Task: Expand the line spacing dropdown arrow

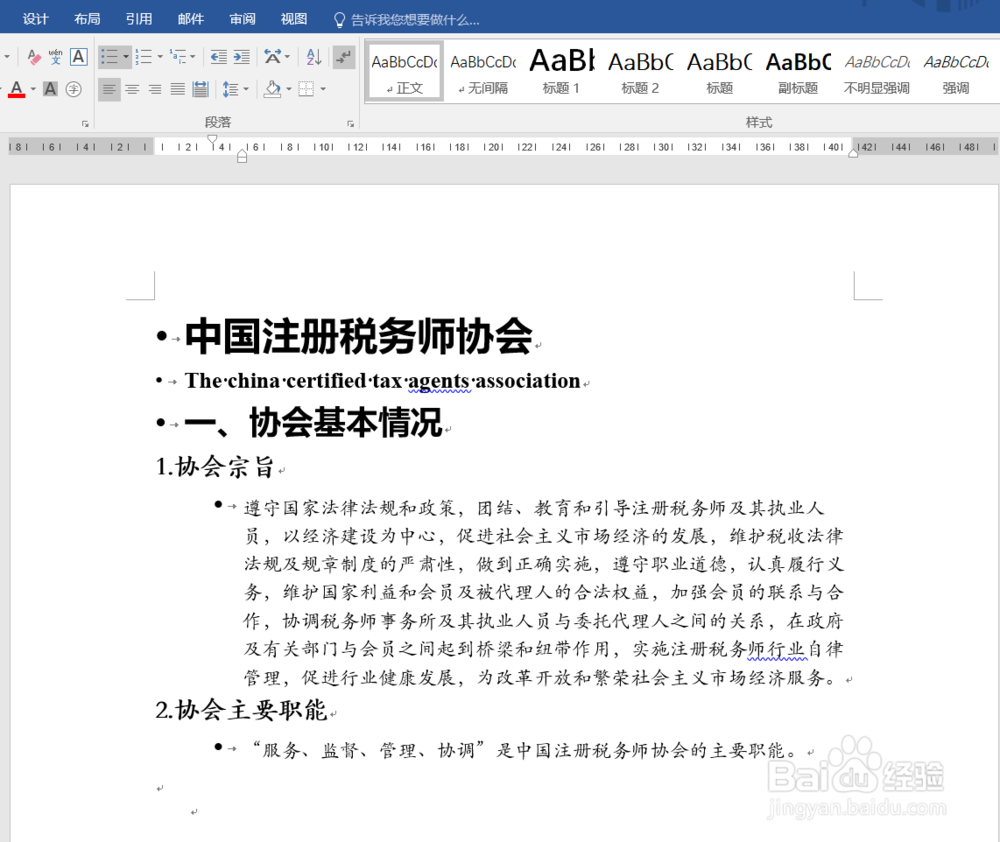Action: click(246, 89)
